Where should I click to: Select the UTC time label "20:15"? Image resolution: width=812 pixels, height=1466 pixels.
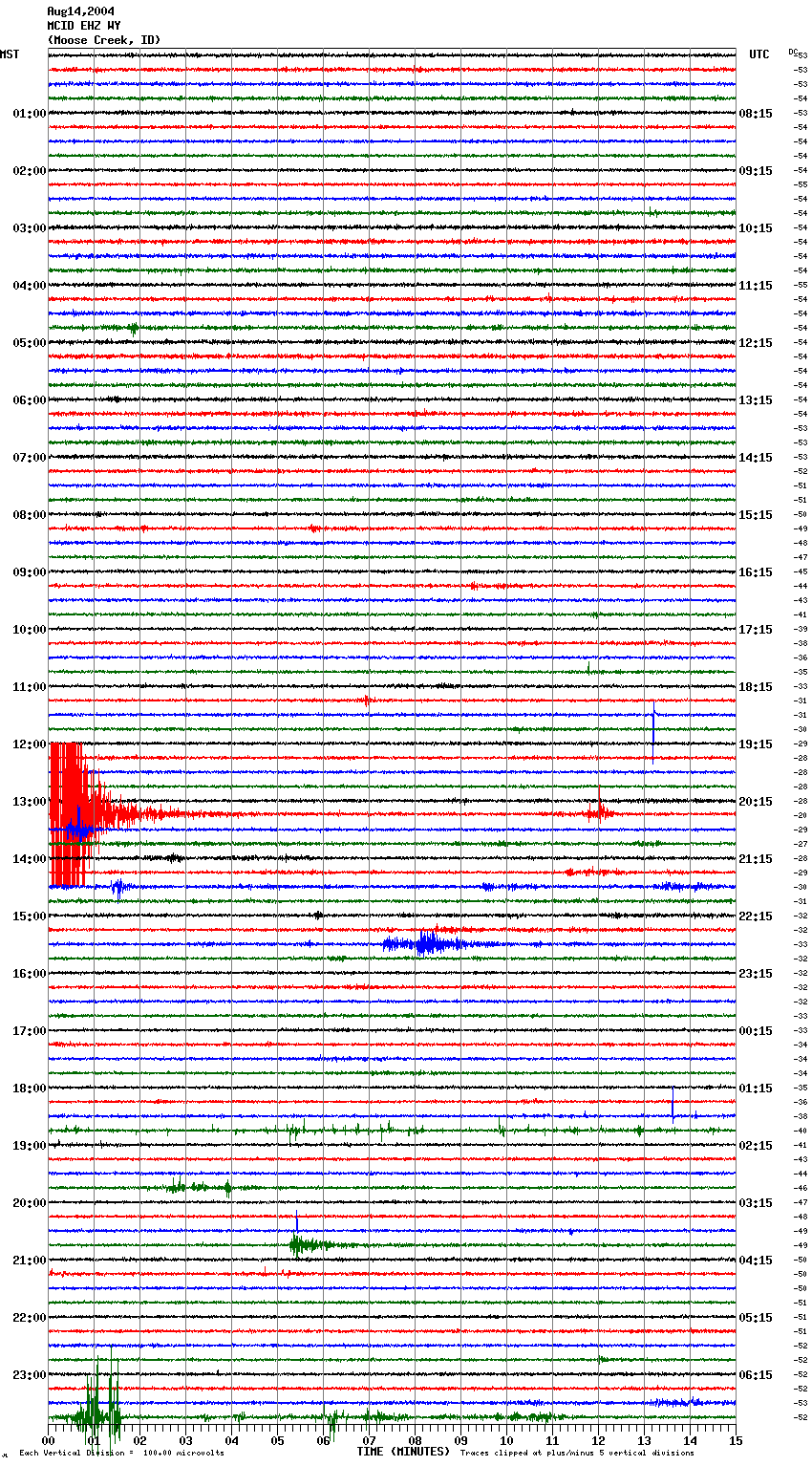pos(756,802)
